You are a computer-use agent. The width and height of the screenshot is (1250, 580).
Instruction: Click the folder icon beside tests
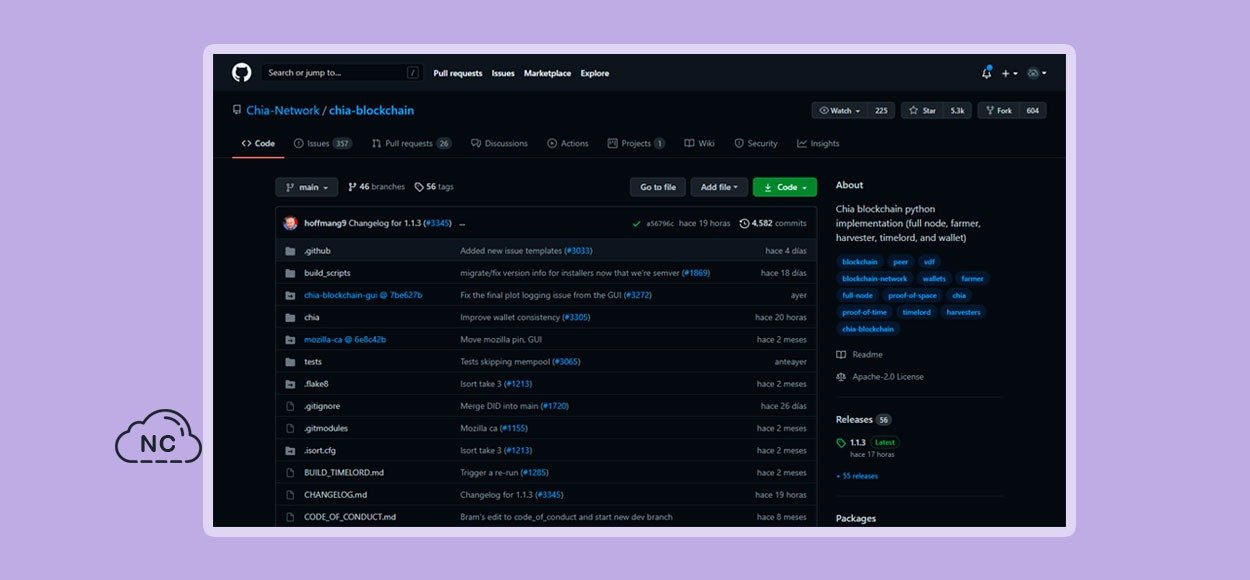(x=290, y=362)
